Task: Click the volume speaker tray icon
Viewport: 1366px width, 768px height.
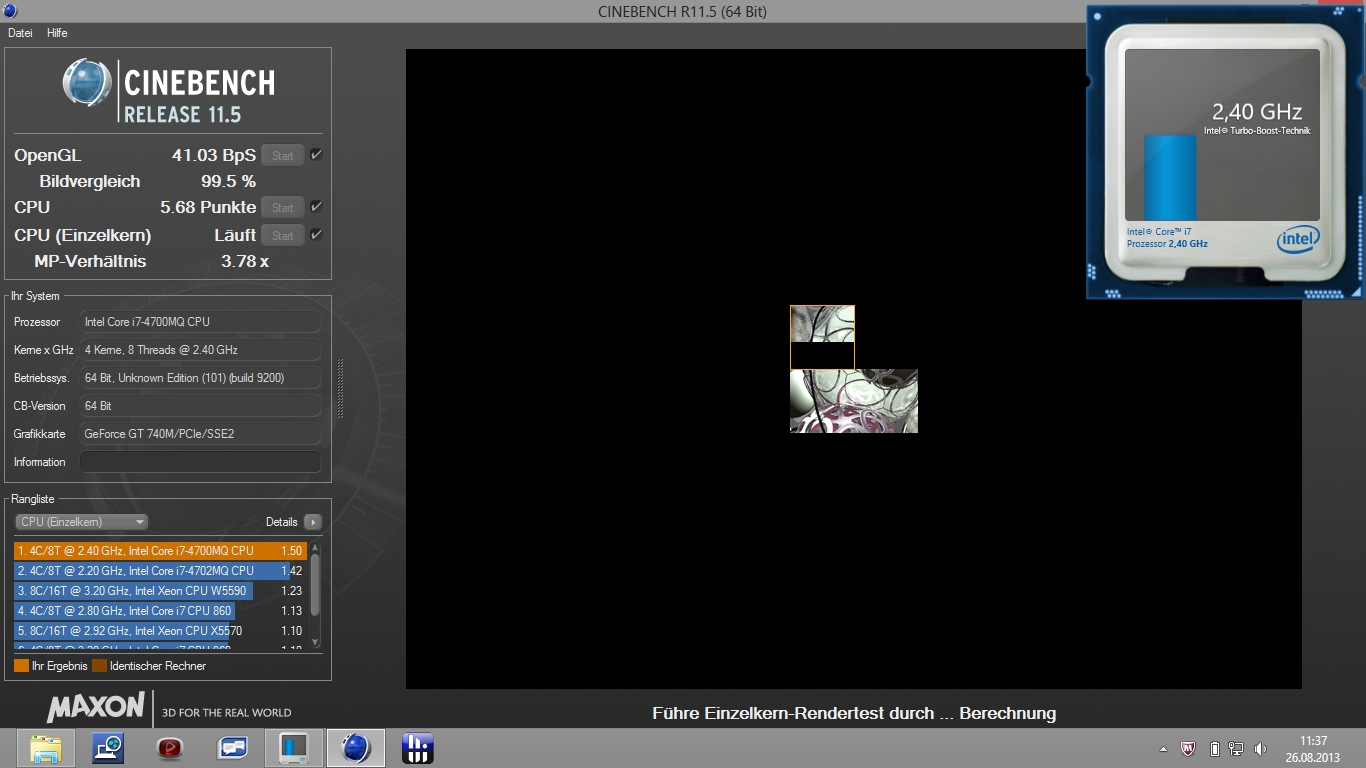Action: tap(1260, 749)
